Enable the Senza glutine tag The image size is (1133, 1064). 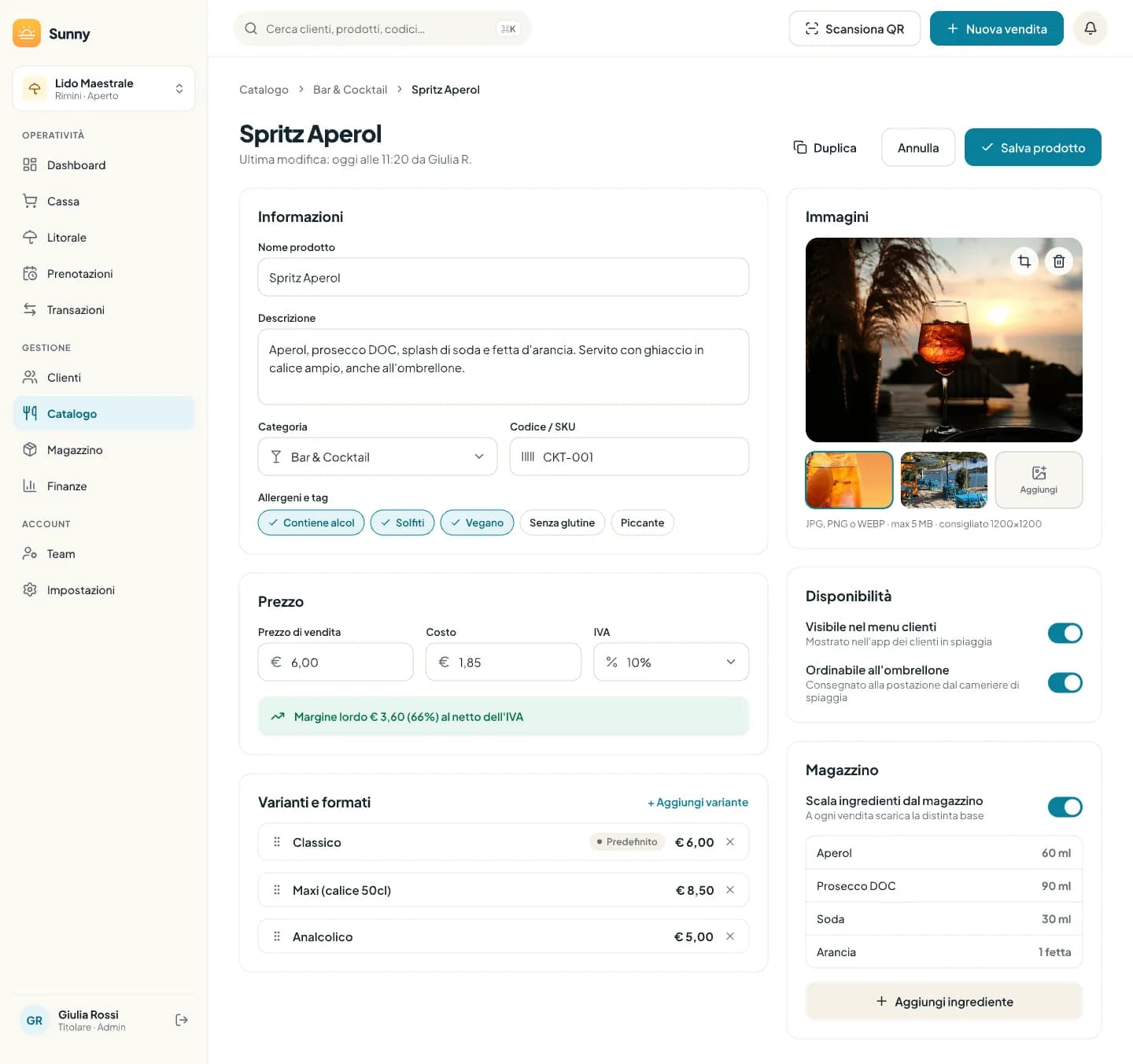(562, 523)
